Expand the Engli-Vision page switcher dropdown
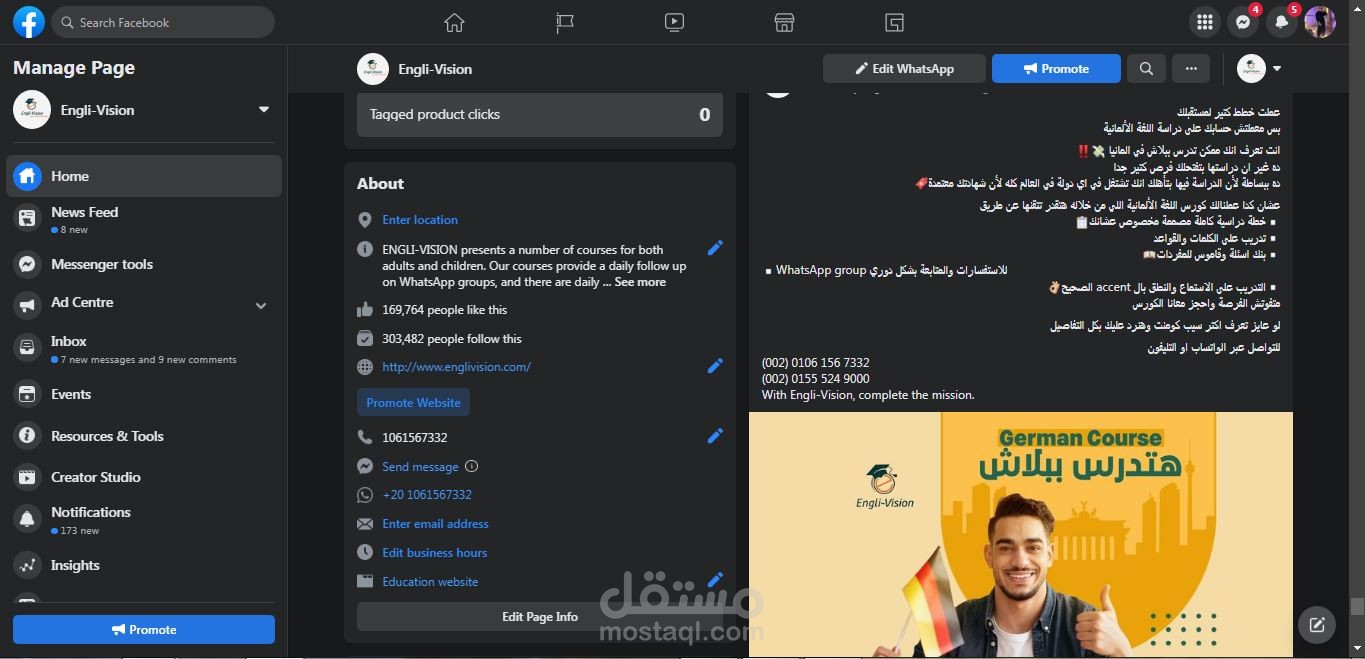1365x659 pixels. tap(264, 110)
